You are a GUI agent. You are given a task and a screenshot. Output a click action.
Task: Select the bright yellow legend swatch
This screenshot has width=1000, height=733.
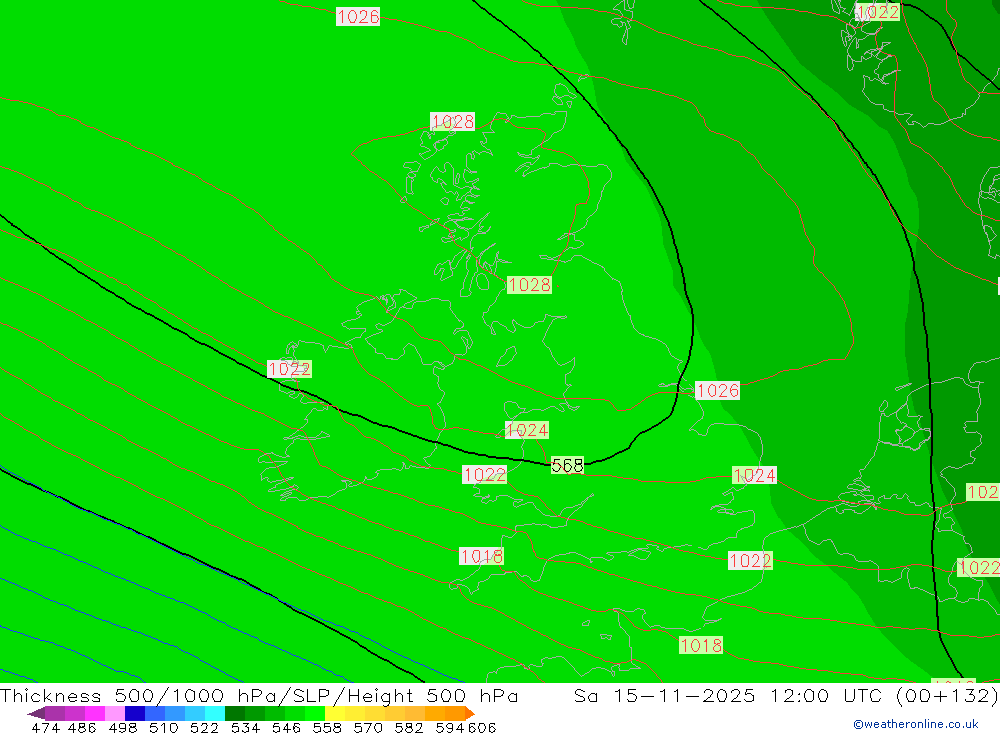(335, 713)
